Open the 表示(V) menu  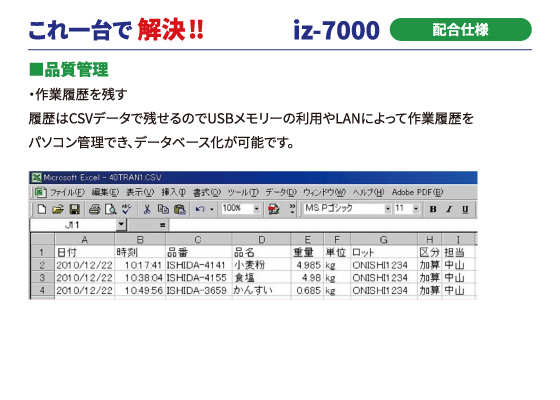pyautogui.click(x=140, y=192)
